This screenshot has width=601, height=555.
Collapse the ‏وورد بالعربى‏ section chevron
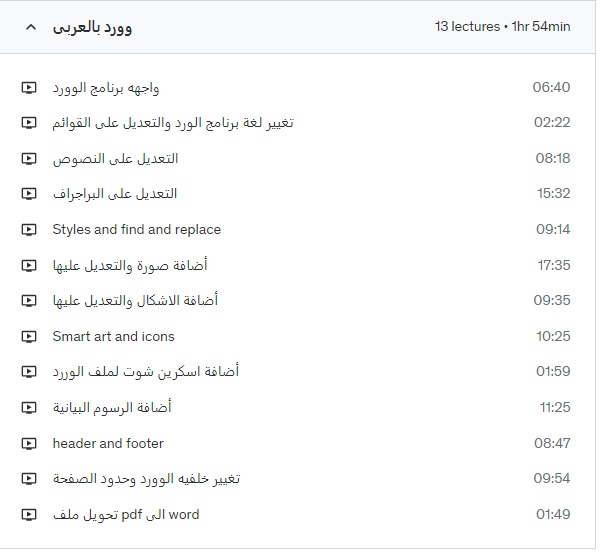coord(31,27)
